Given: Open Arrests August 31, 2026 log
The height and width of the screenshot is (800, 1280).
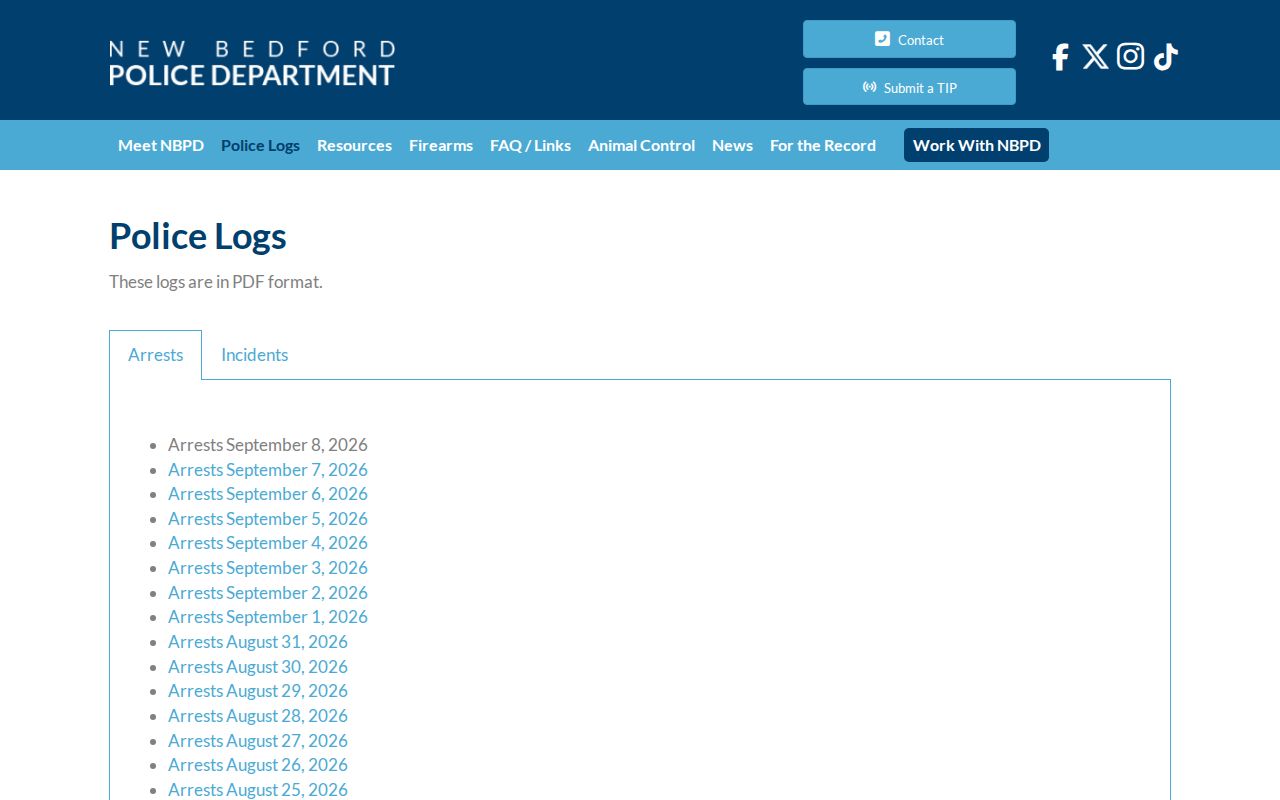Looking at the screenshot, I should click(x=258, y=642).
